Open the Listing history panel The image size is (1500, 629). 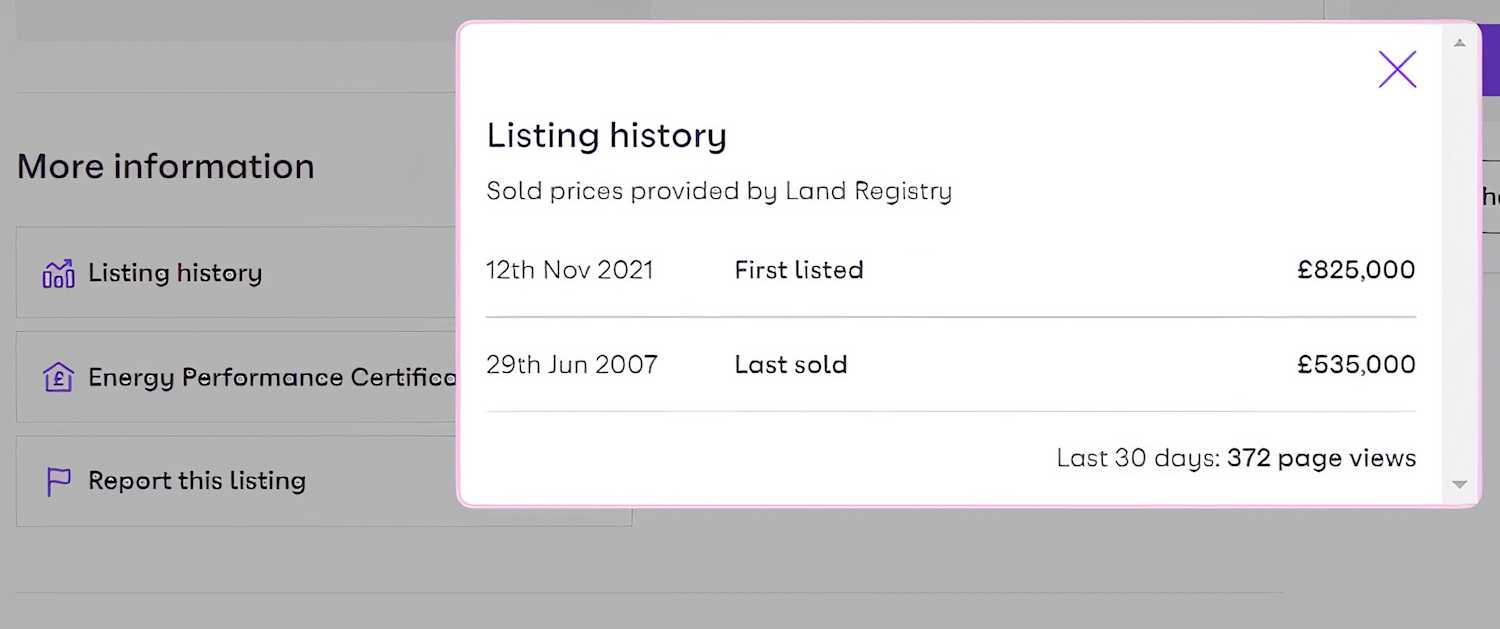click(175, 272)
